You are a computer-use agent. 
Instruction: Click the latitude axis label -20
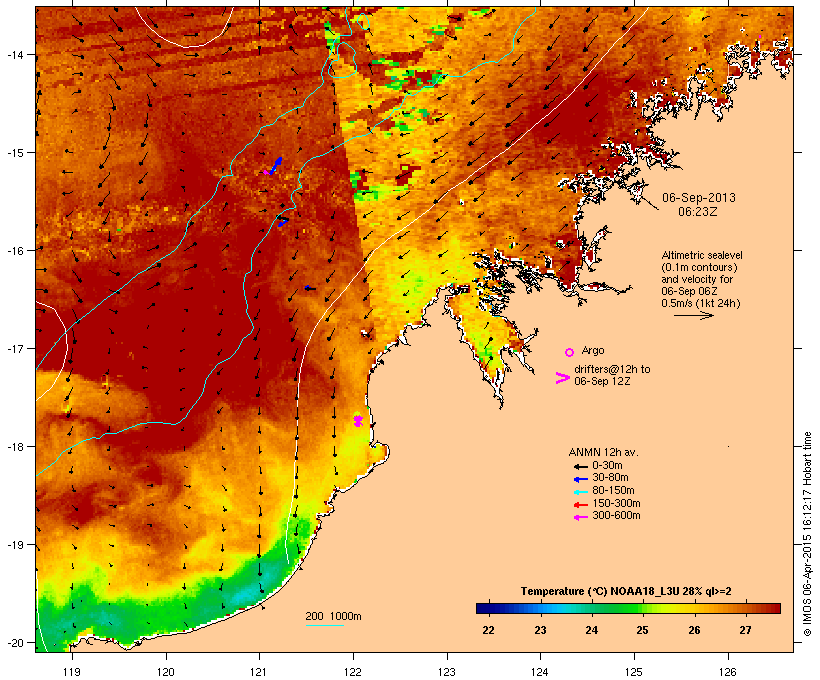tap(14, 643)
